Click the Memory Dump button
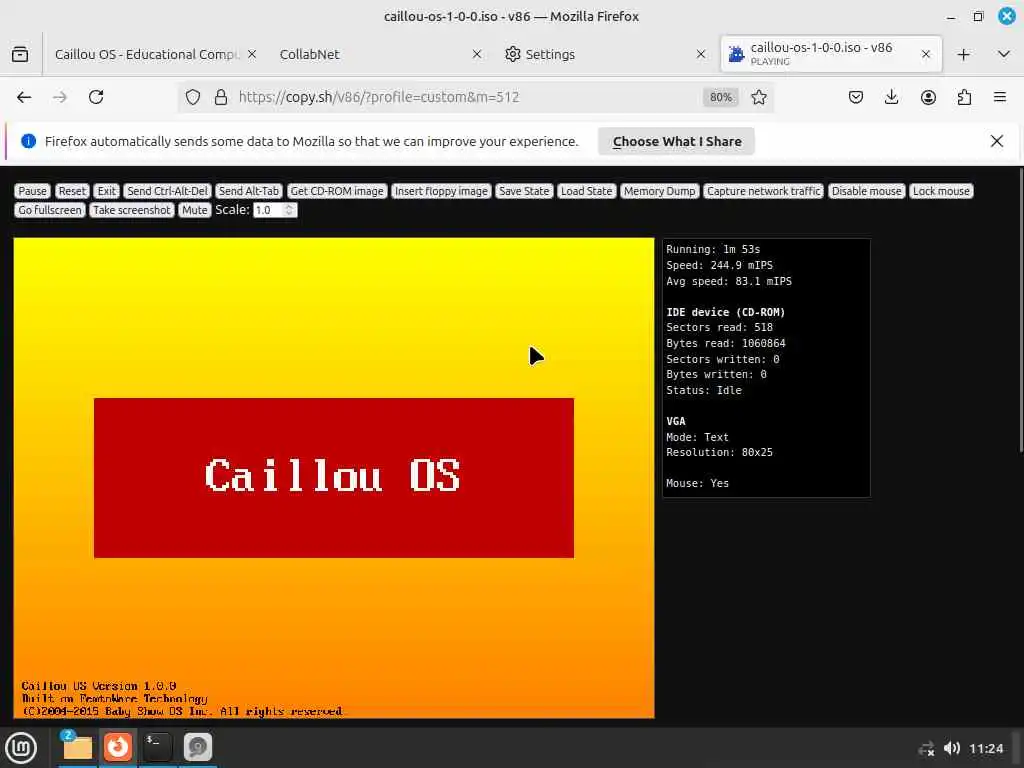 (660, 191)
